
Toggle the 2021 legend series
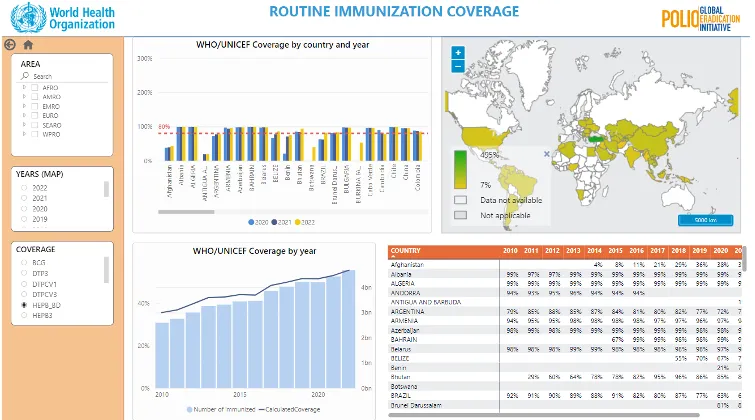(x=282, y=223)
